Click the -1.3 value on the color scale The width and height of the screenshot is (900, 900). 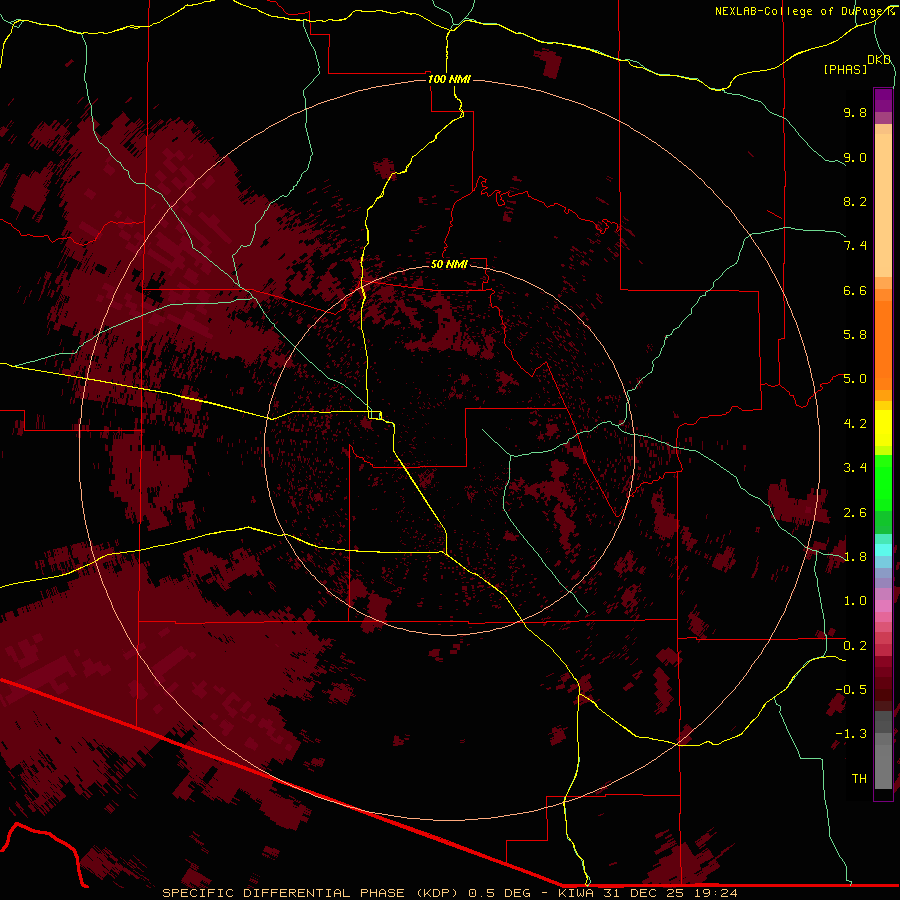[x=851, y=734]
